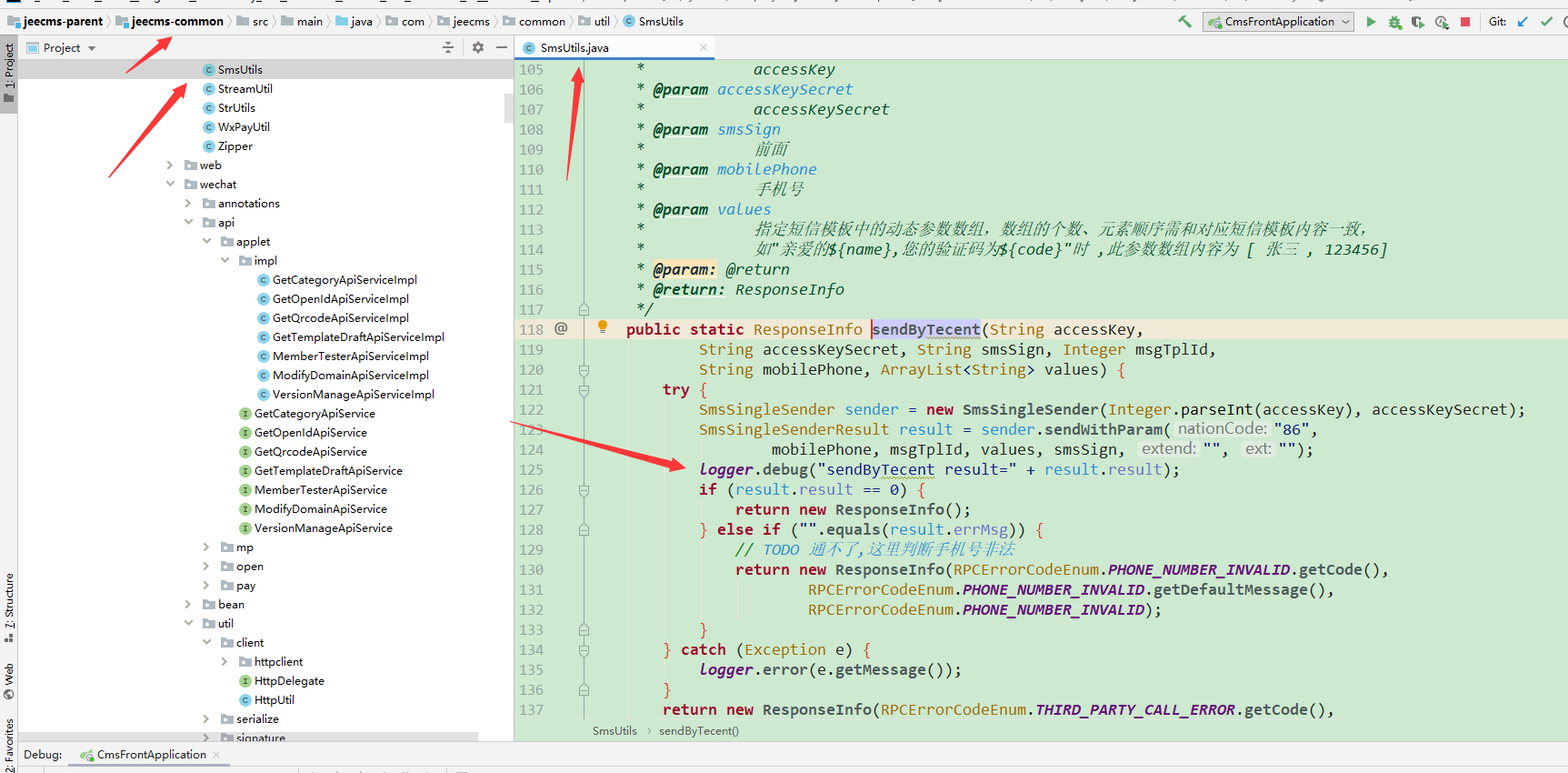
Task: Select the CmsFrontApplication debug tab
Action: [151, 755]
